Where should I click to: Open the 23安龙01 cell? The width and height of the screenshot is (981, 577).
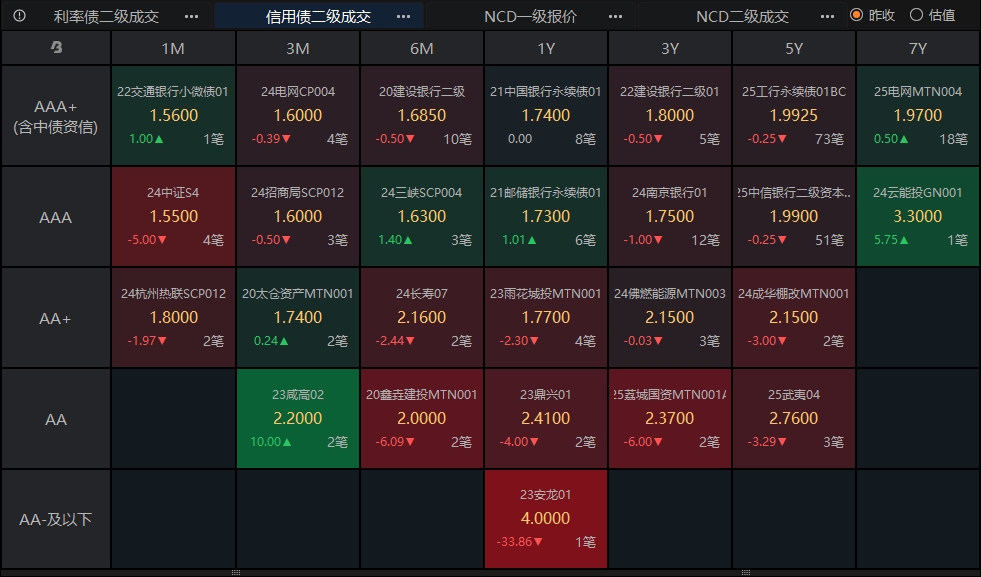coord(546,519)
